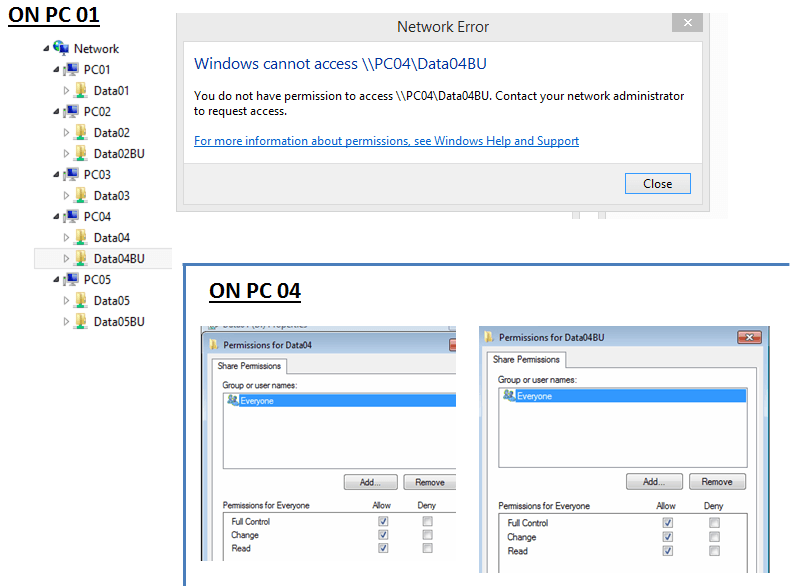
Task: Expand the Data04BU folder node
Action: (66, 258)
